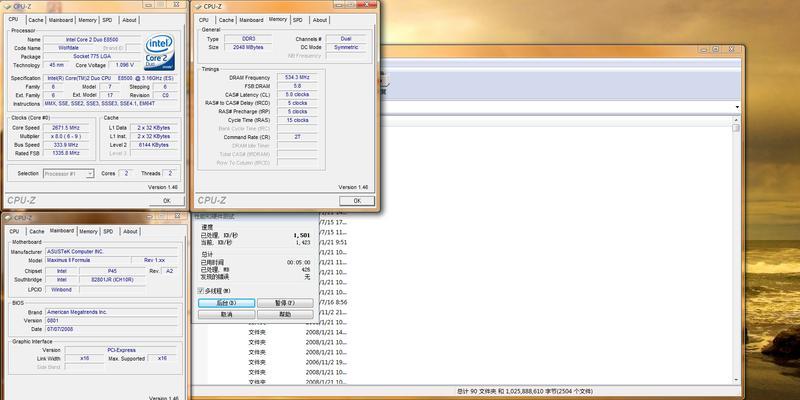This screenshot has width=800, height=400.
Task: Click the Level 2 cache value 6144 KBytes
Action: (x=154, y=145)
